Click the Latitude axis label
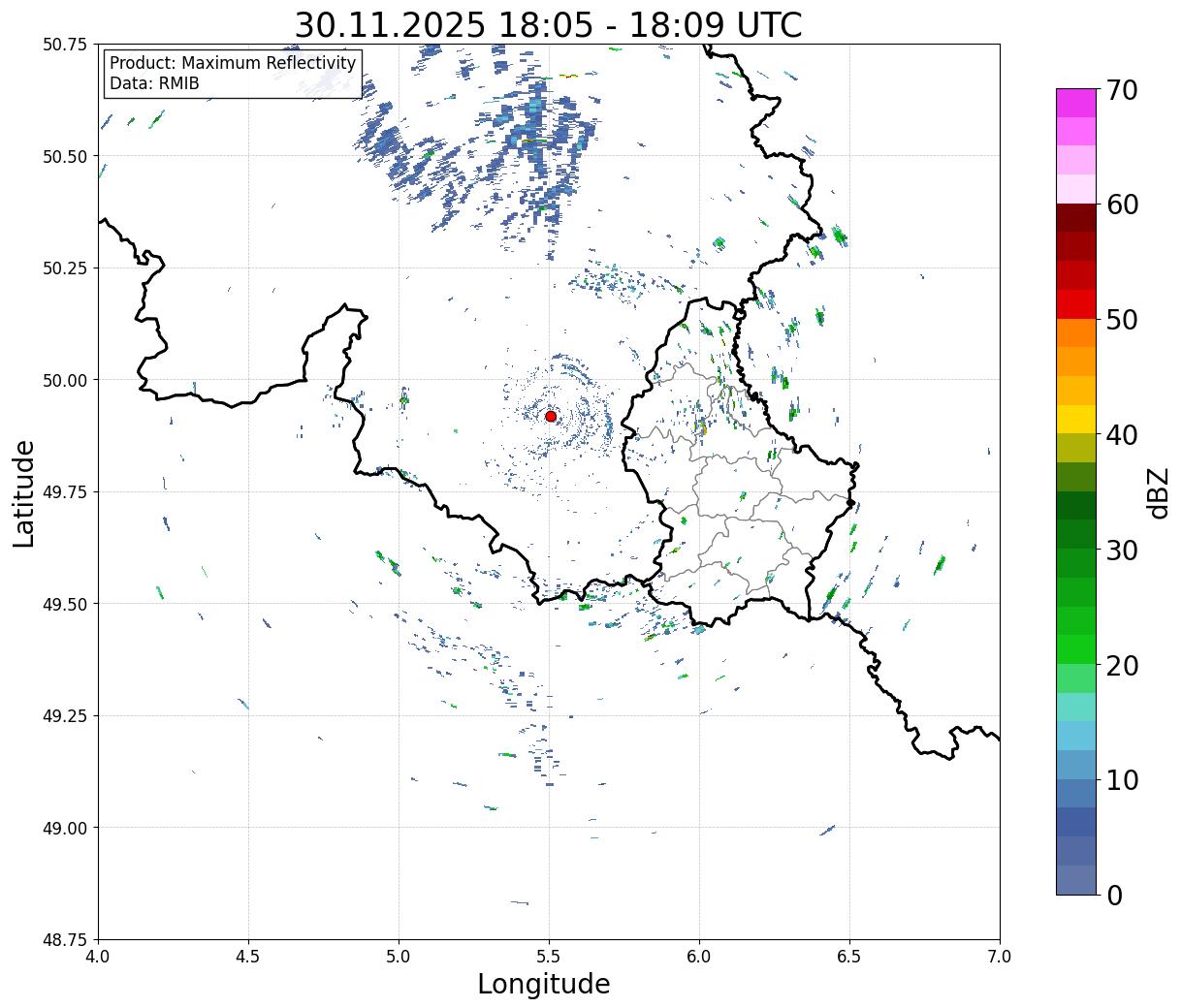1182x1008 pixels. coord(24,492)
